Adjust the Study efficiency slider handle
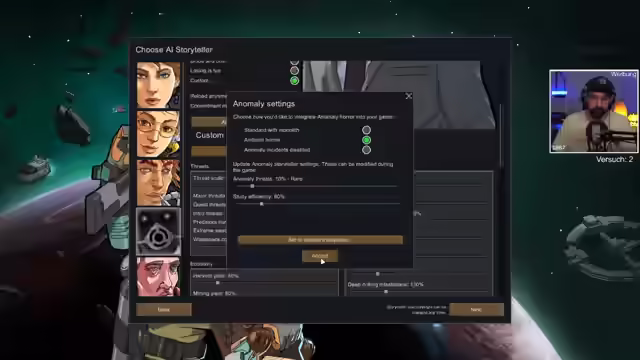This screenshot has height=360, width=640. [262, 204]
